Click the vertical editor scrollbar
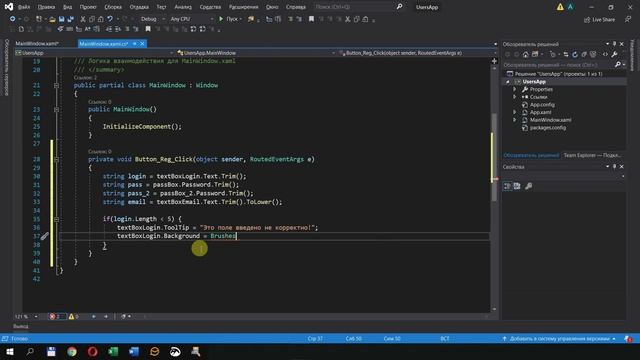640x360 pixels. pos(494,157)
